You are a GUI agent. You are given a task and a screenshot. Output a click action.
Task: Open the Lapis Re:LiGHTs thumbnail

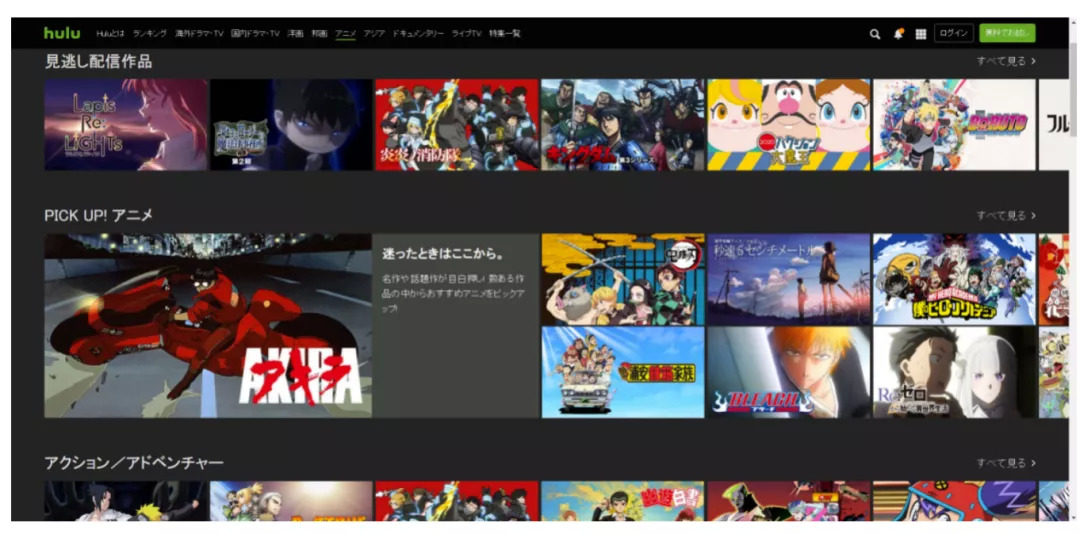pos(126,125)
